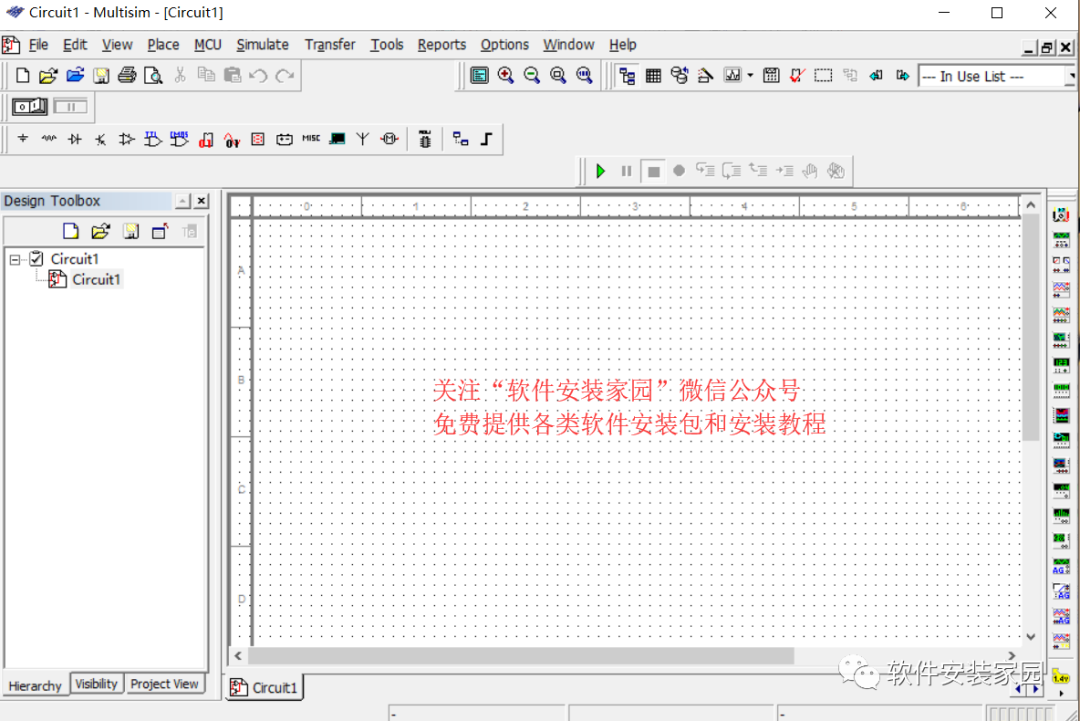
Task: Place a diode component
Action: pos(75,139)
